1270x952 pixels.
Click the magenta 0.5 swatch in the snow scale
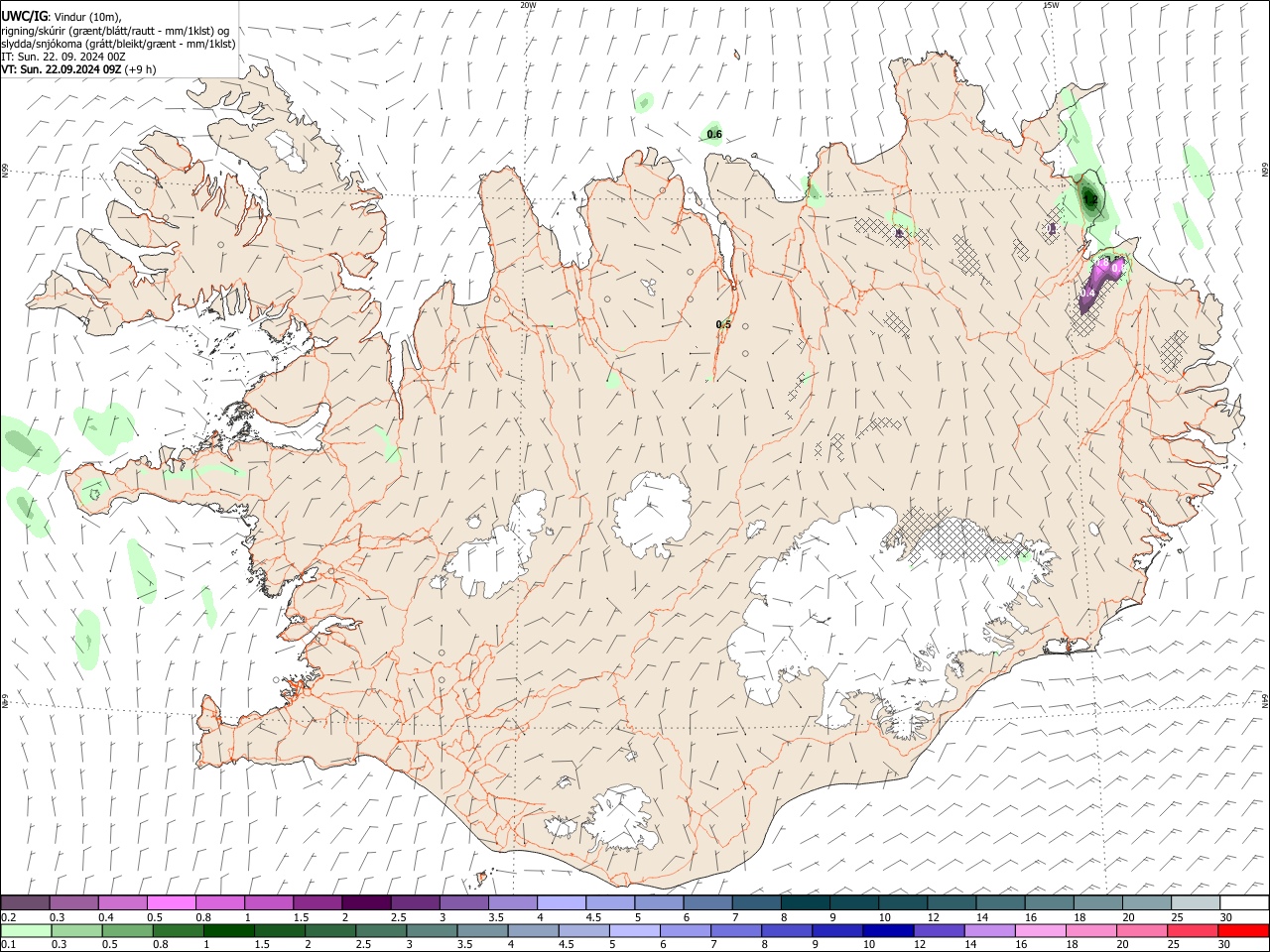(171, 902)
